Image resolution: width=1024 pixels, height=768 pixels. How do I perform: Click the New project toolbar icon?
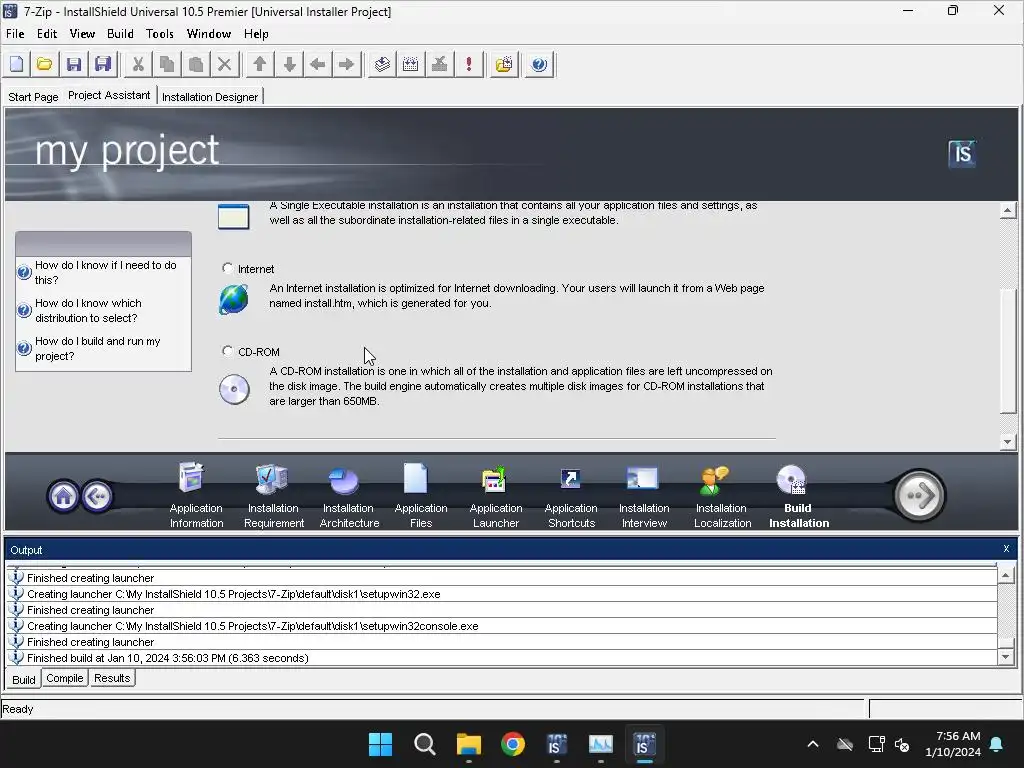(x=16, y=64)
